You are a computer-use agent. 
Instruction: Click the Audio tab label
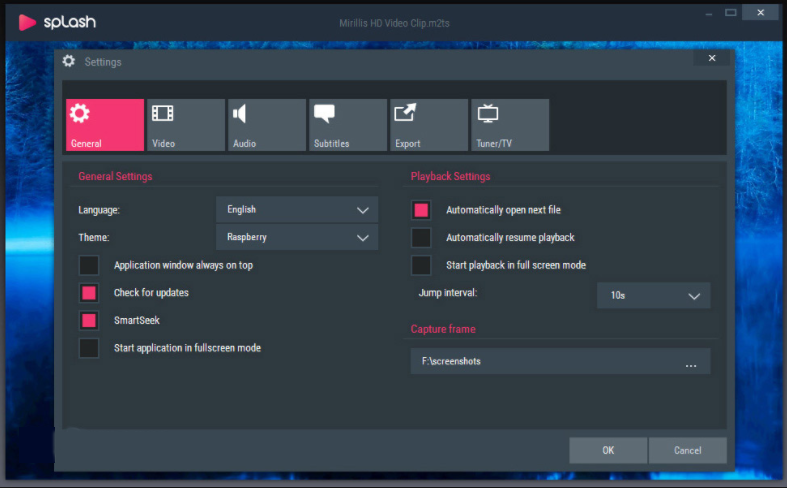tap(244, 144)
